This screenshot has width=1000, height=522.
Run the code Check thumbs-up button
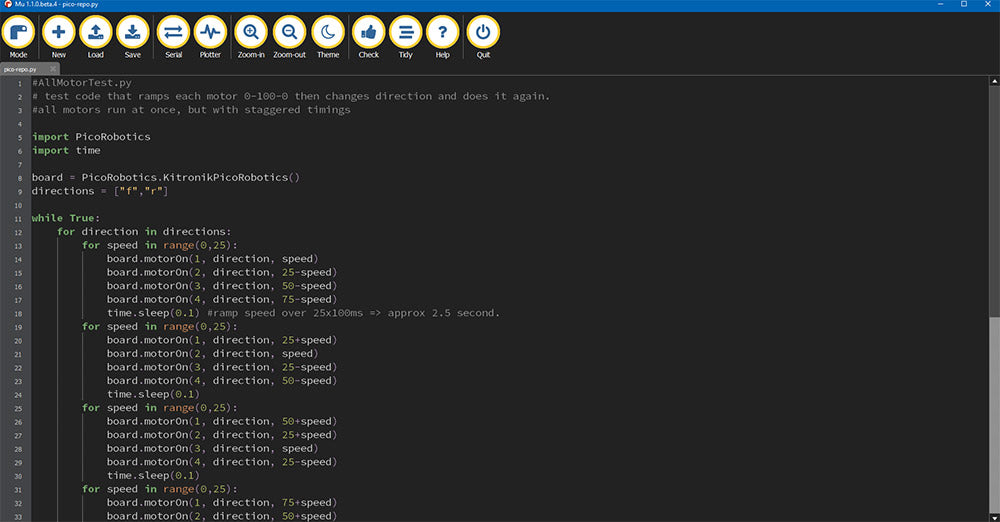pos(369,33)
